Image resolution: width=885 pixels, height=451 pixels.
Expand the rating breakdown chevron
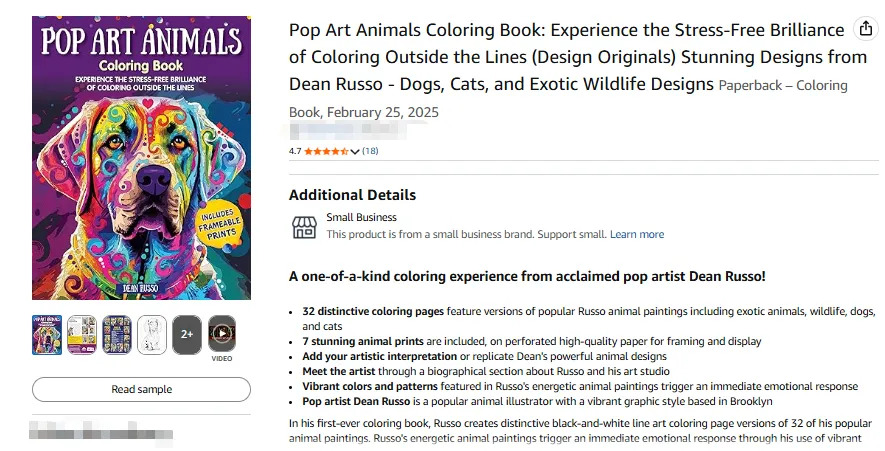click(x=355, y=152)
